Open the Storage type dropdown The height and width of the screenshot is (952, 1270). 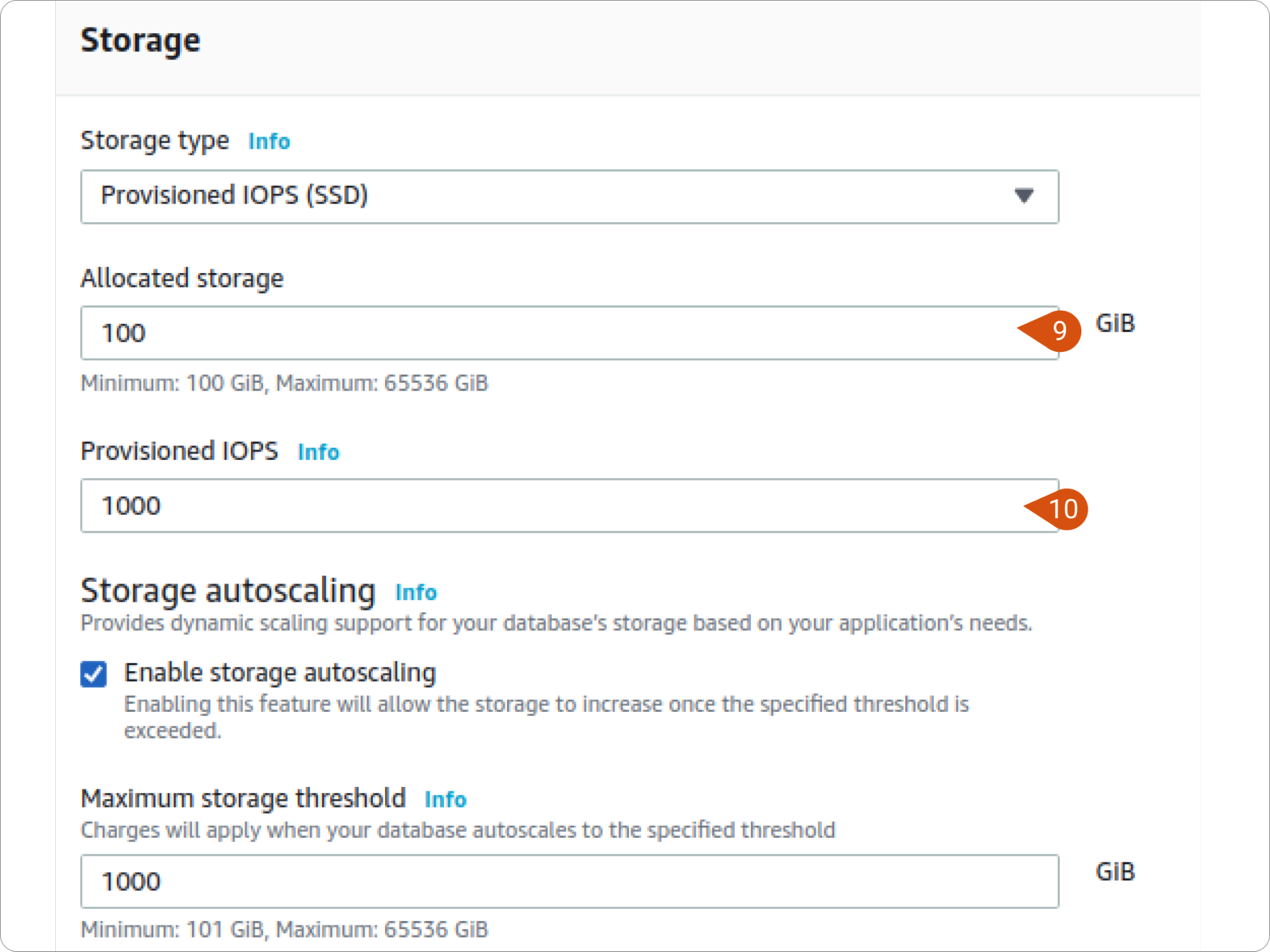pos(569,197)
